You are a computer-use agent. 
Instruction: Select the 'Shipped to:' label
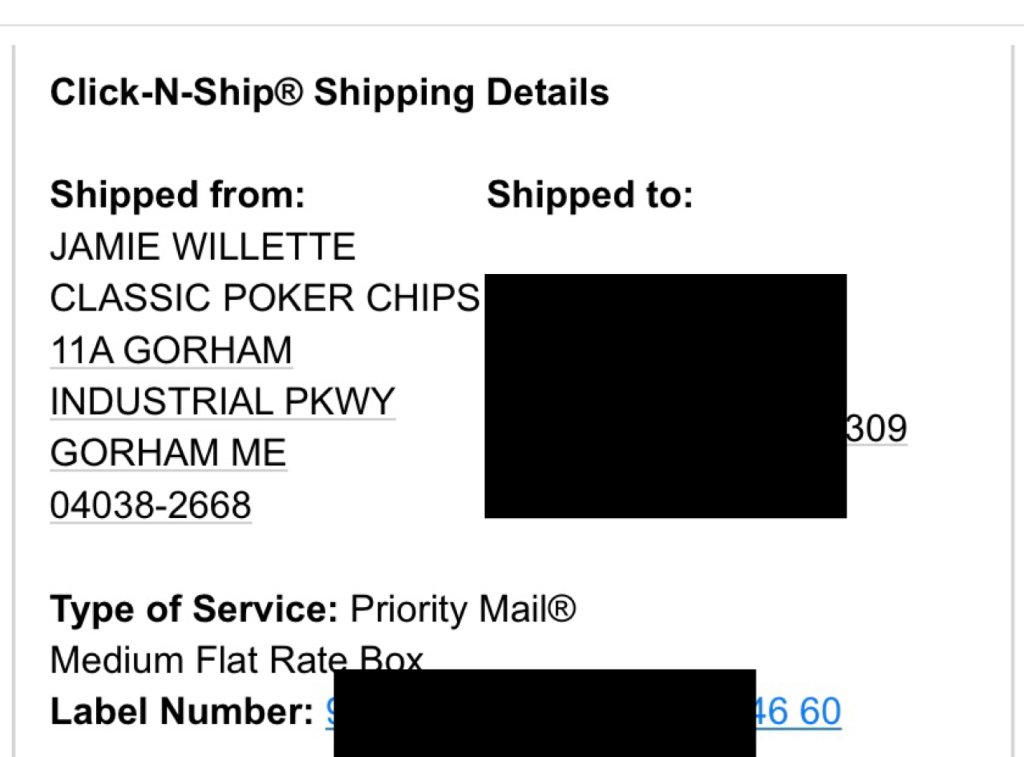point(589,194)
